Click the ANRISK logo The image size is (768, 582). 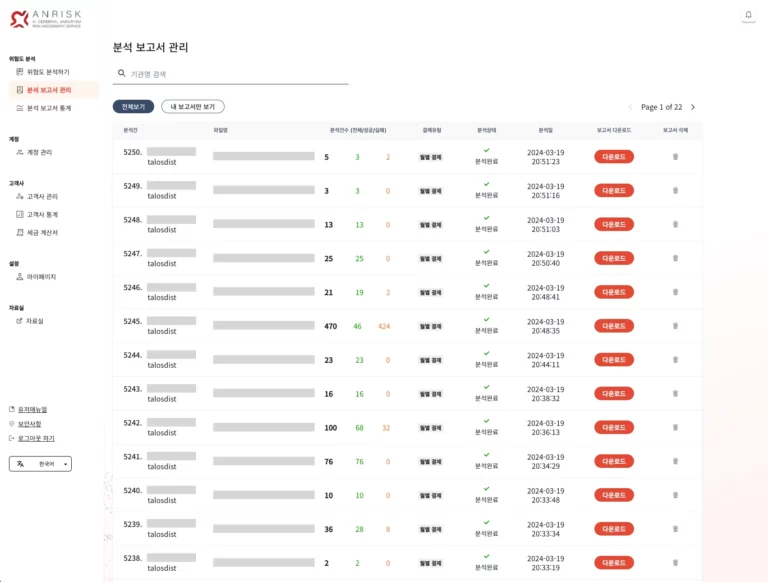(46, 18)
